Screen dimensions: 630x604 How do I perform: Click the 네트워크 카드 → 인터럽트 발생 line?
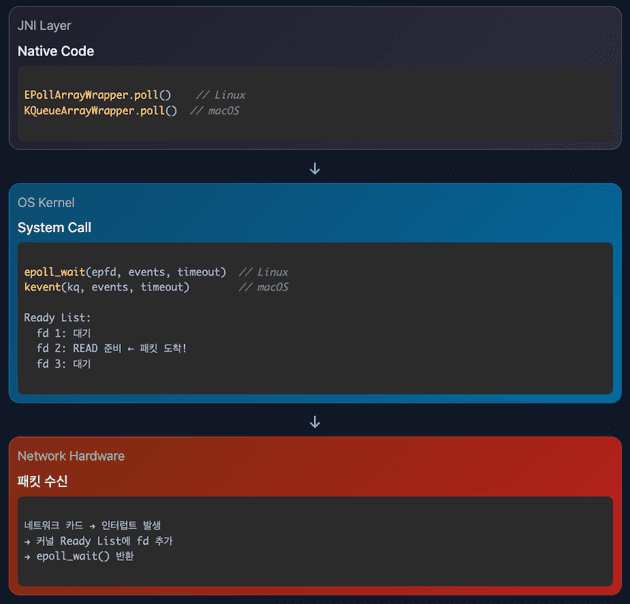[92, 525]
